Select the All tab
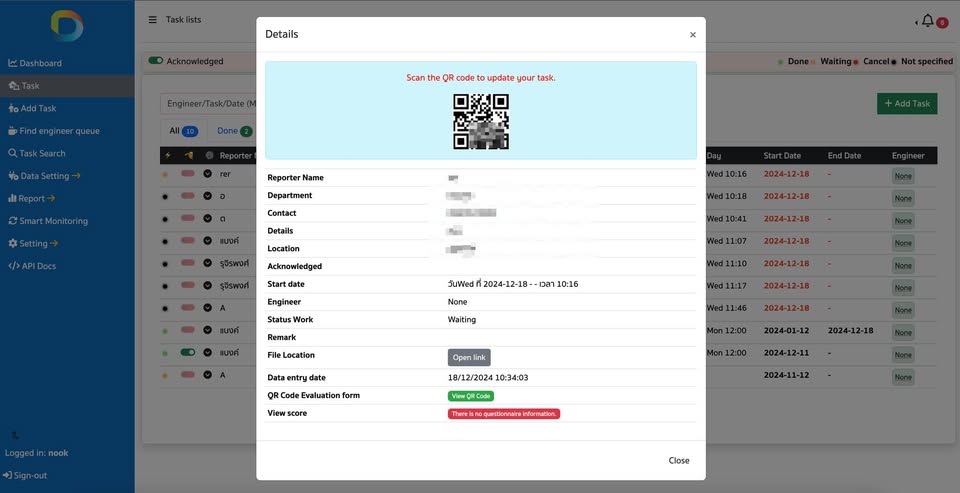Viewport: 960px width, 493px height. 183,131
